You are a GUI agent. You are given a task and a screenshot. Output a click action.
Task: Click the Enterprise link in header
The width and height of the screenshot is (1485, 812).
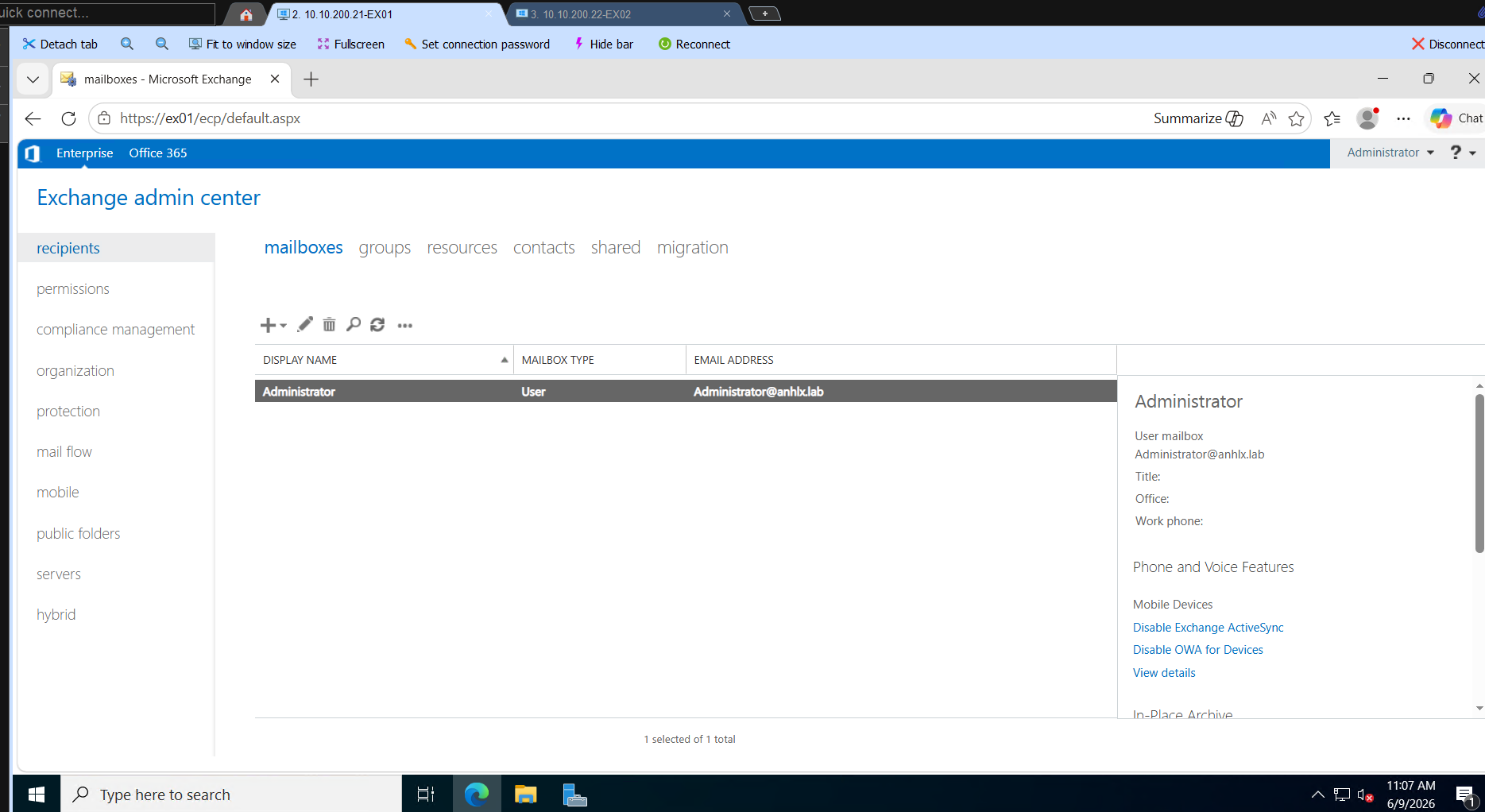85,153
